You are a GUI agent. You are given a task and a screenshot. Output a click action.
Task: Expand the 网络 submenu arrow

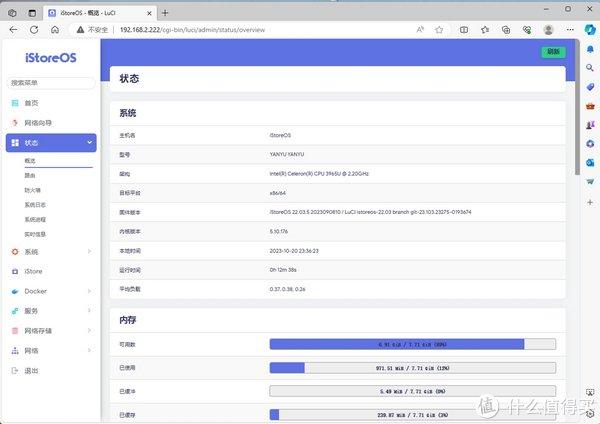89,350
